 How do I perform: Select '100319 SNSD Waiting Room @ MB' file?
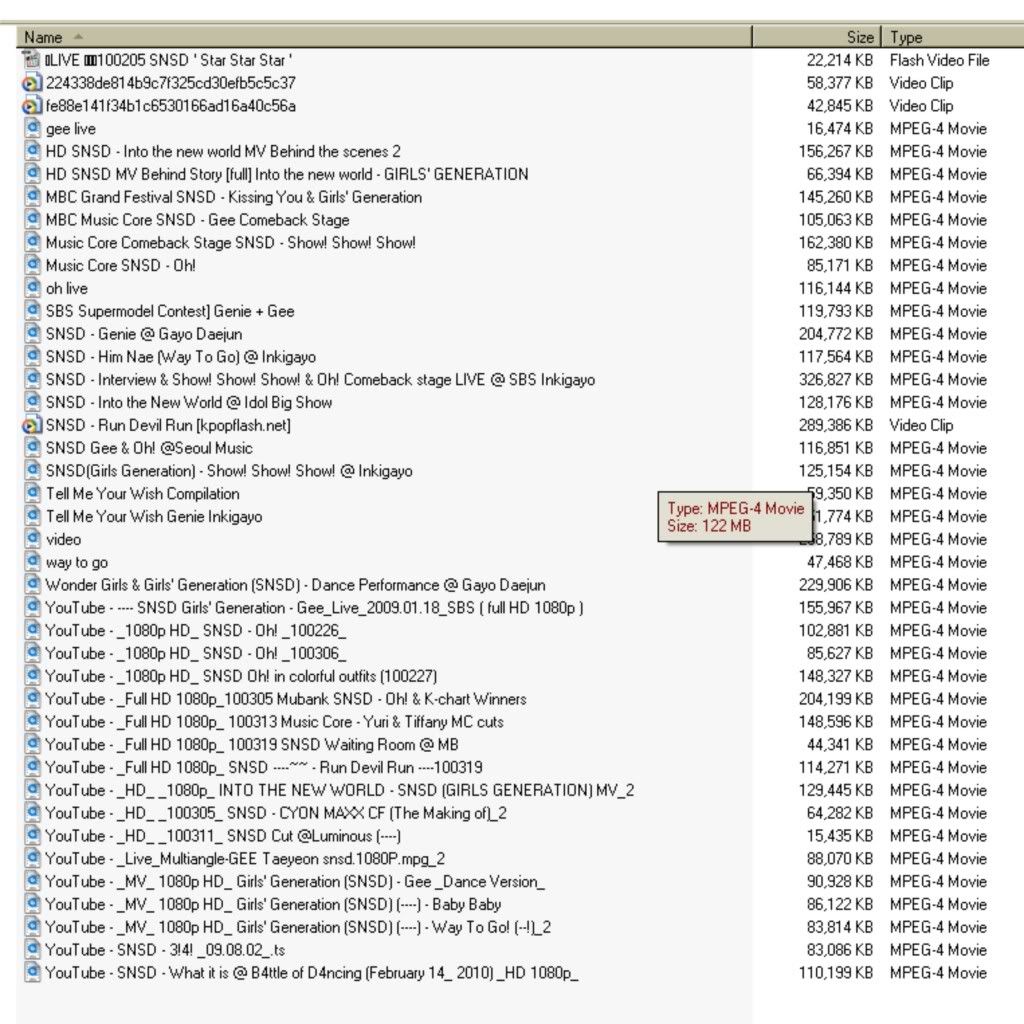(x=252, y=745)
